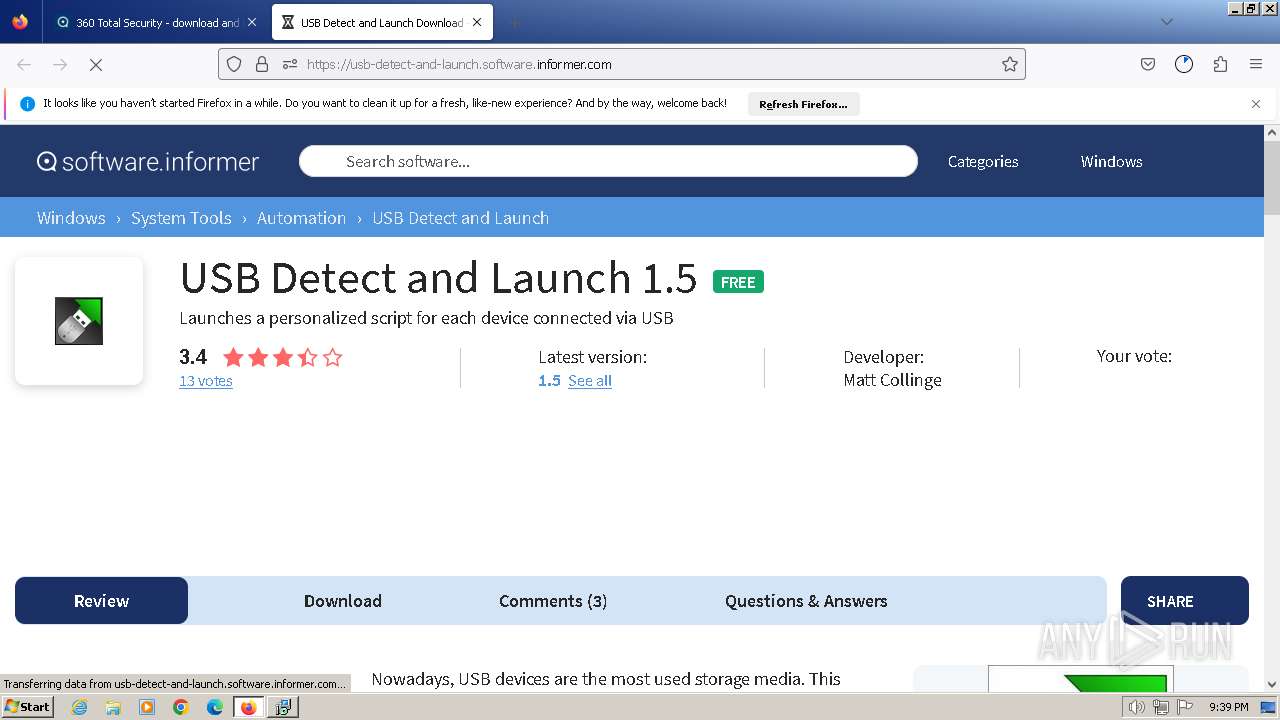Select the Review tab
Viewport: 1280px width, 720px height.
[101, 601]
